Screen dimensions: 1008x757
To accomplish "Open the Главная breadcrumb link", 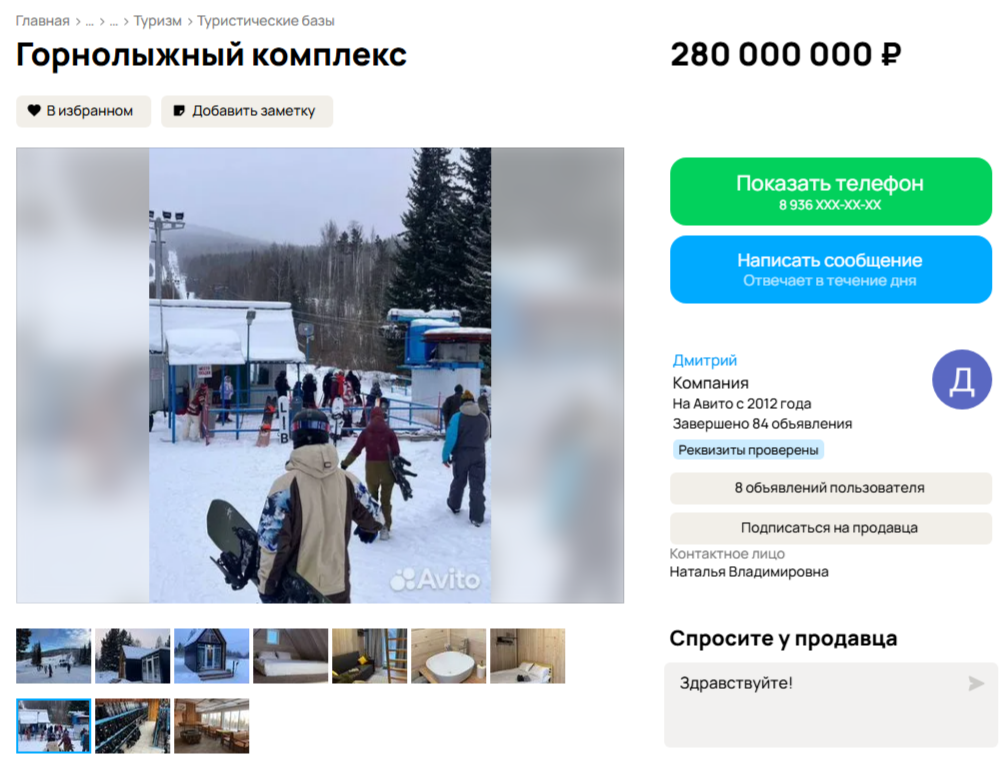I will pyautogui.click(x=42, y=21).
